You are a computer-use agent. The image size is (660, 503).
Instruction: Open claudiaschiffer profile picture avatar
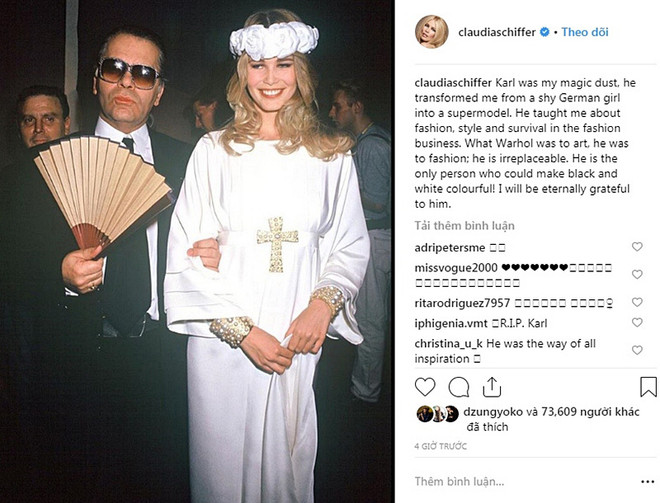(431, 32)
